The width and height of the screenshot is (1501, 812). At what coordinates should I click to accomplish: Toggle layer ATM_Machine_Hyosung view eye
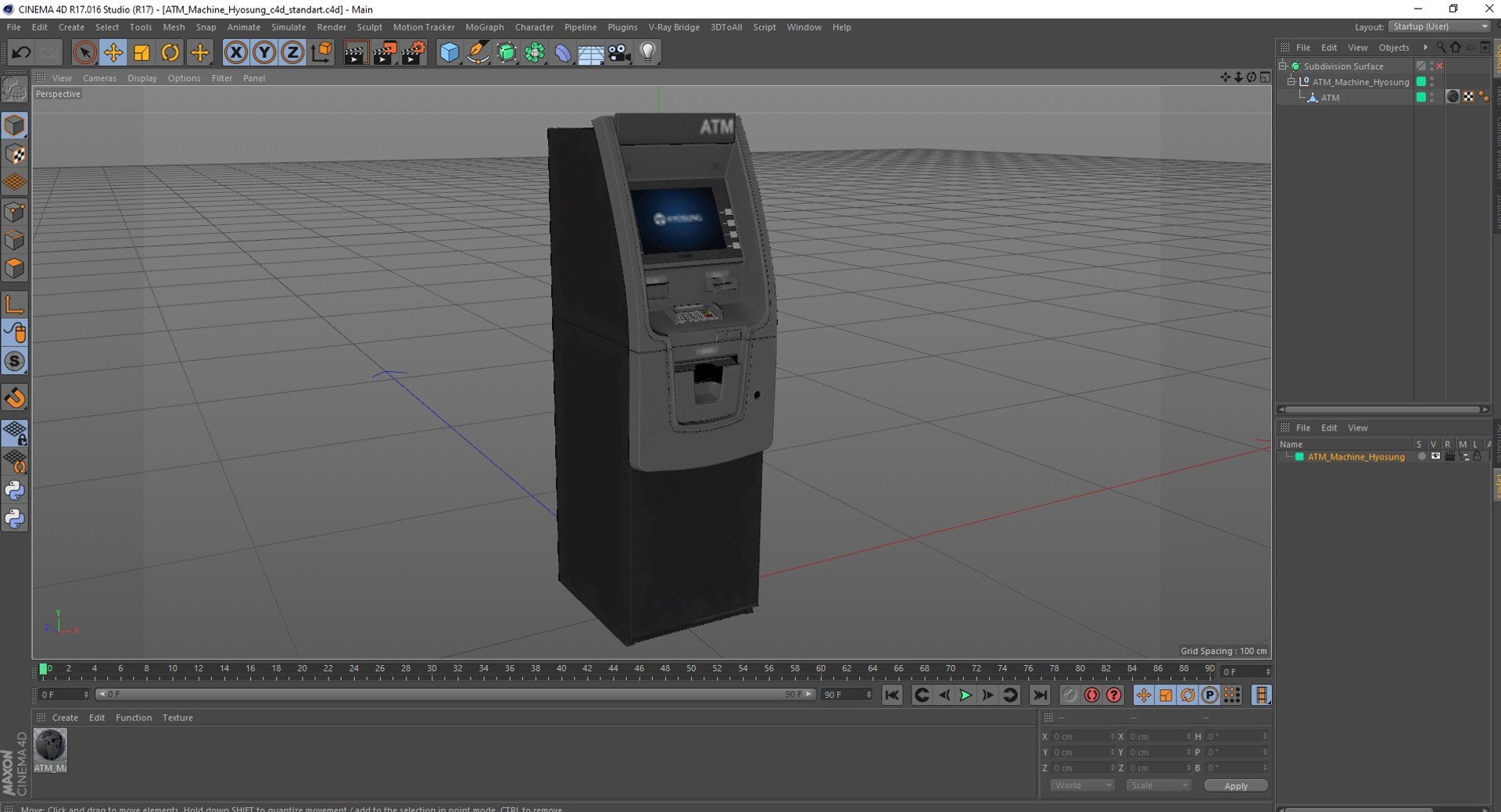(1435, 456)
